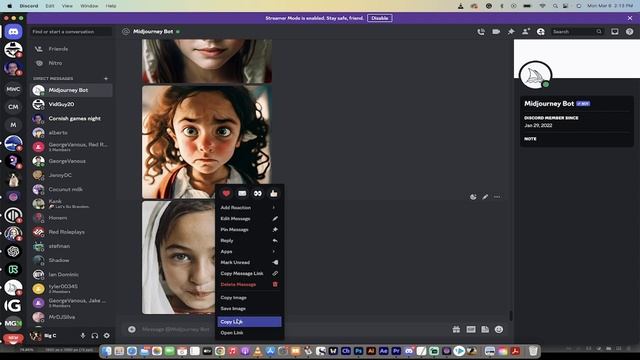Choose Delete Message in context menu
Viewport: 640px width, 360px height.
[249, 284]
